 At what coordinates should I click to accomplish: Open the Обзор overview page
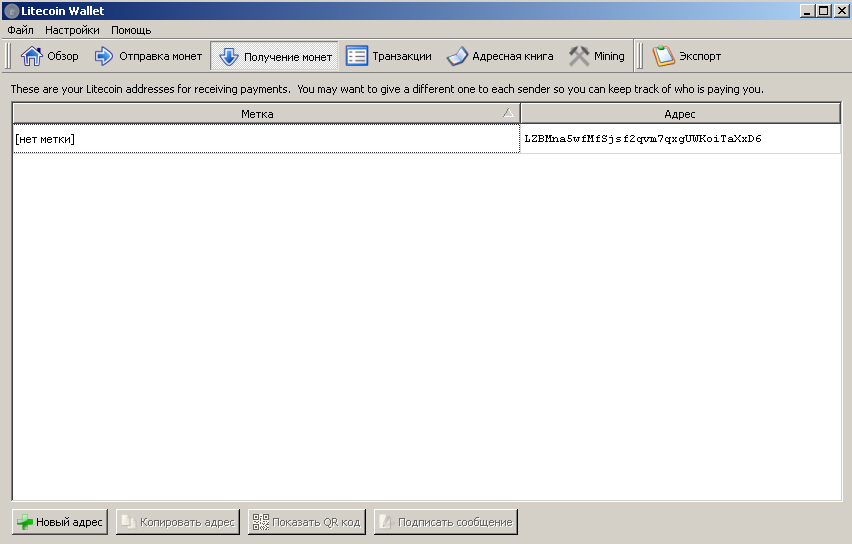point(49,56)
